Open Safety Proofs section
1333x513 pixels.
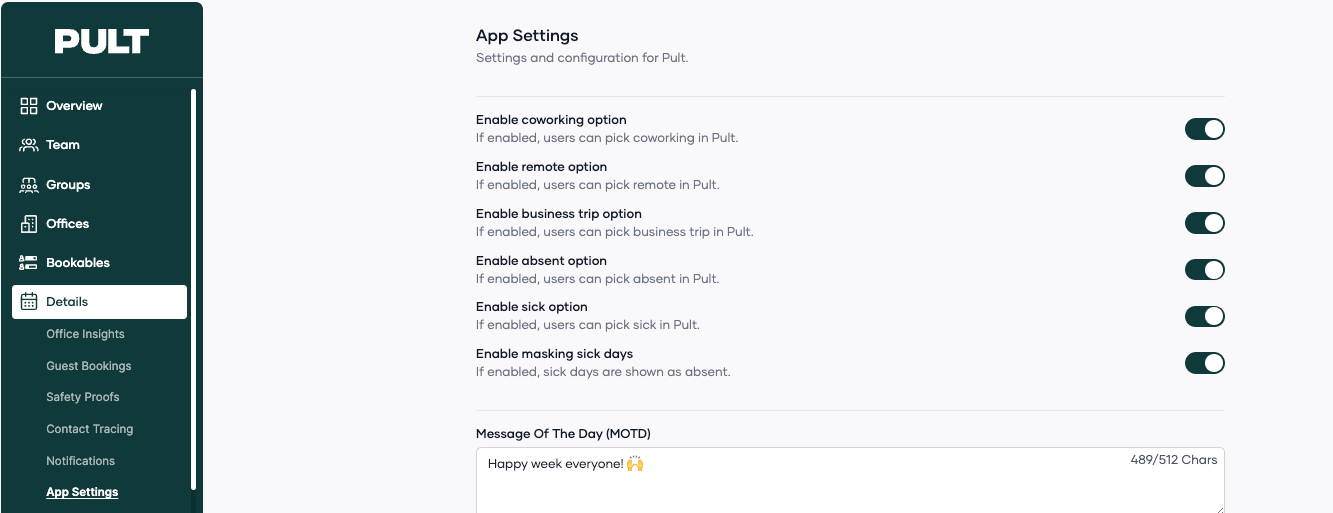83,397
